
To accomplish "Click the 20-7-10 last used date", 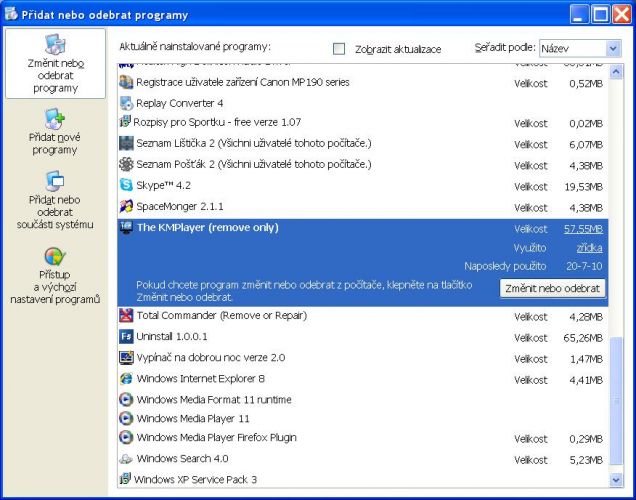I will point(584,266).
